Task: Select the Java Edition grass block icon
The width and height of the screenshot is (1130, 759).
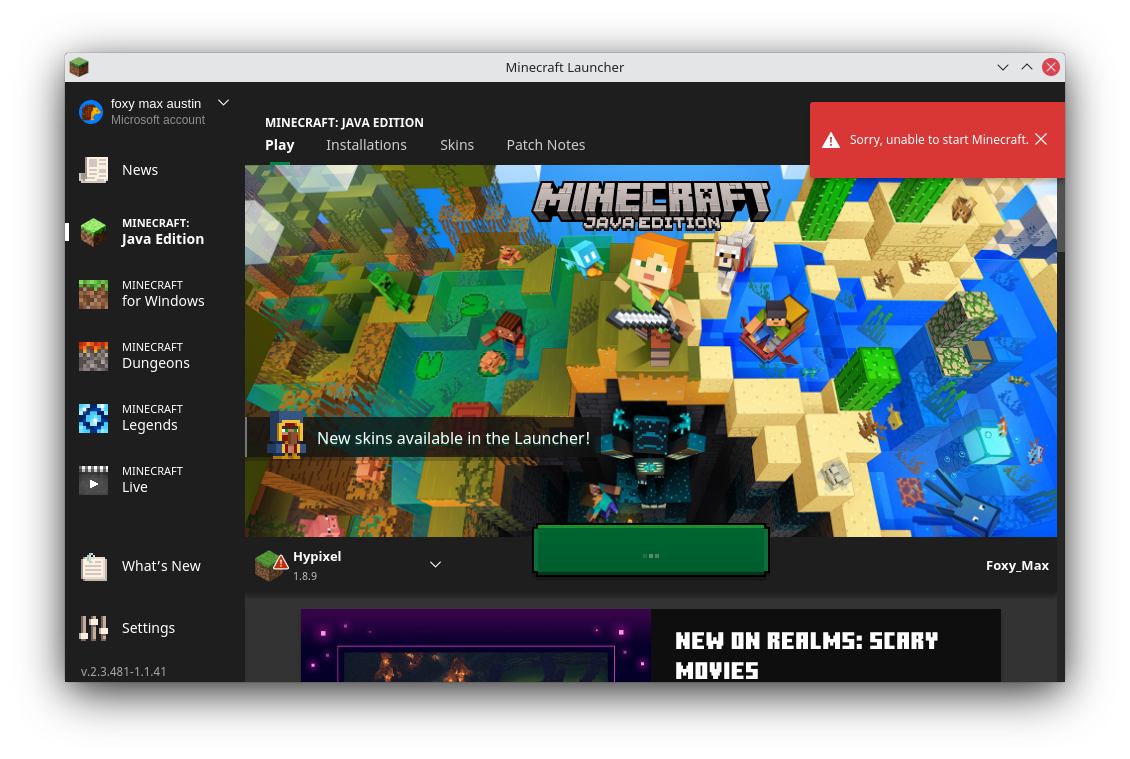Action: click(x=94, y=232)
